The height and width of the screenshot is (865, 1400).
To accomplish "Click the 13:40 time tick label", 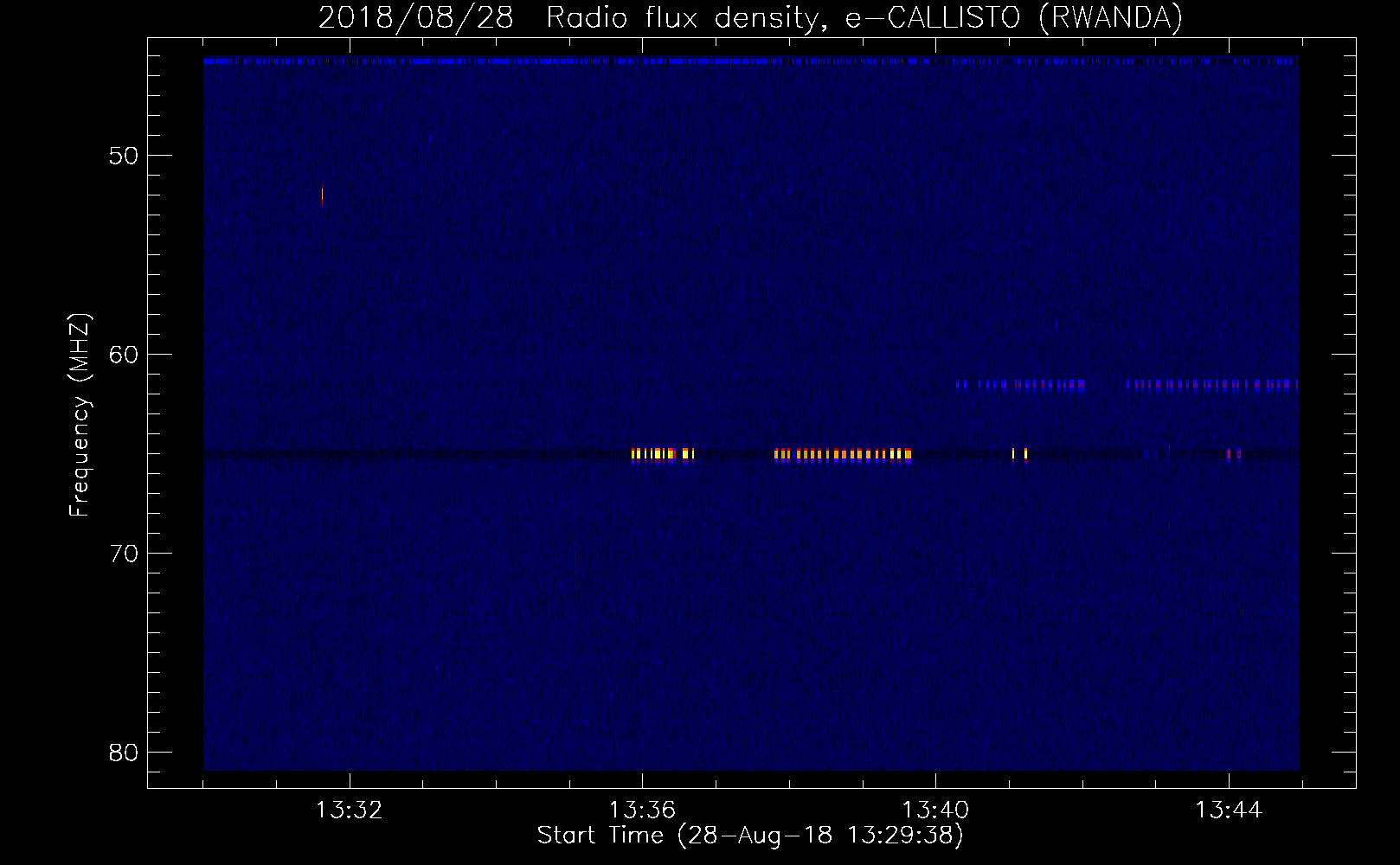I will 935,811.
